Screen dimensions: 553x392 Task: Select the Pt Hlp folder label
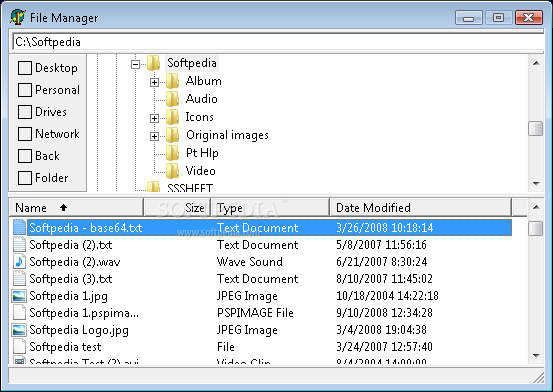tap(202, 153)
